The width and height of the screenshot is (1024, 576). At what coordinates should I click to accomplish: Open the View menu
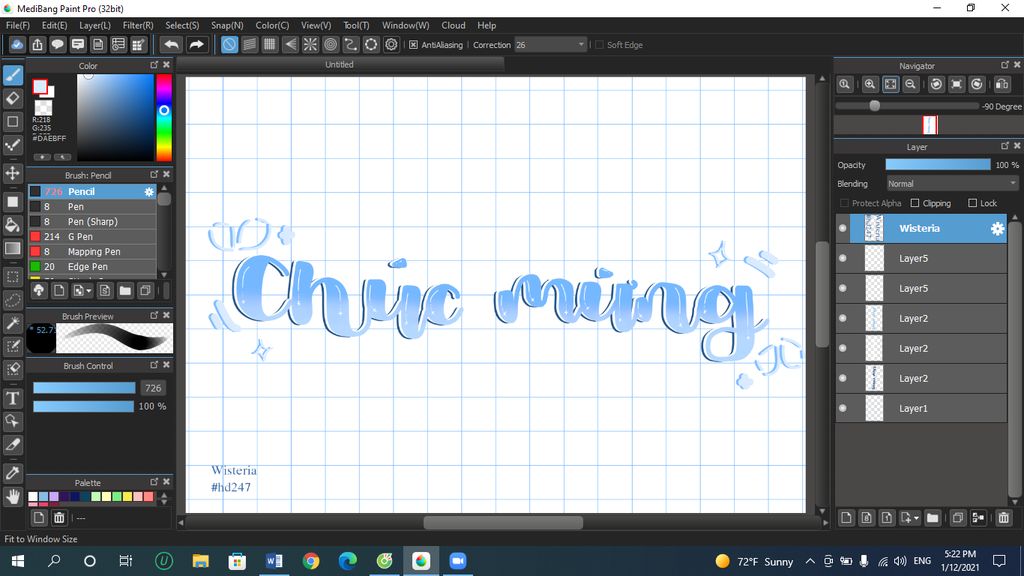(x=315, y=25)
